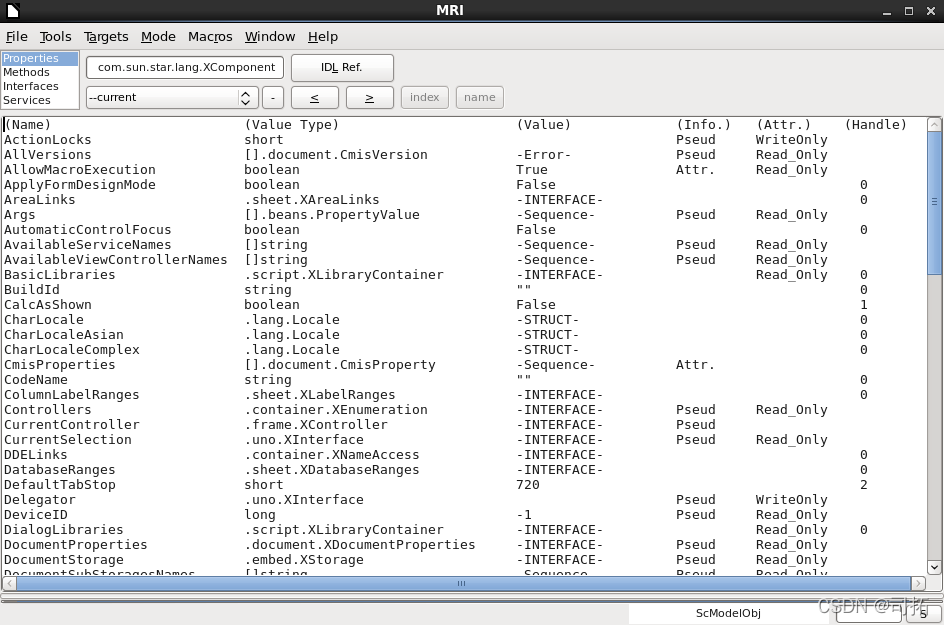Screen dimensions: 944x625
Task: Click the name button
Action: (x=480, y=98)
